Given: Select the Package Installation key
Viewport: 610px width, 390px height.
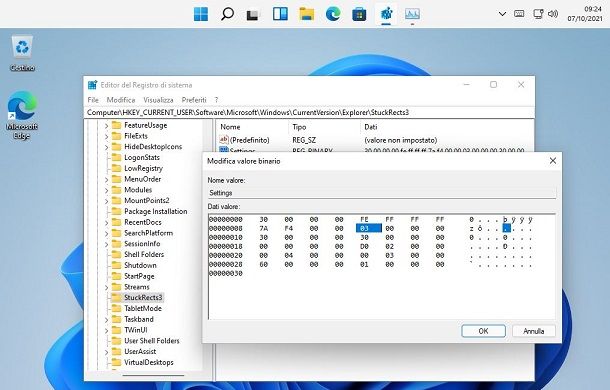Looking at the screenshot, I should click(156, 211).
